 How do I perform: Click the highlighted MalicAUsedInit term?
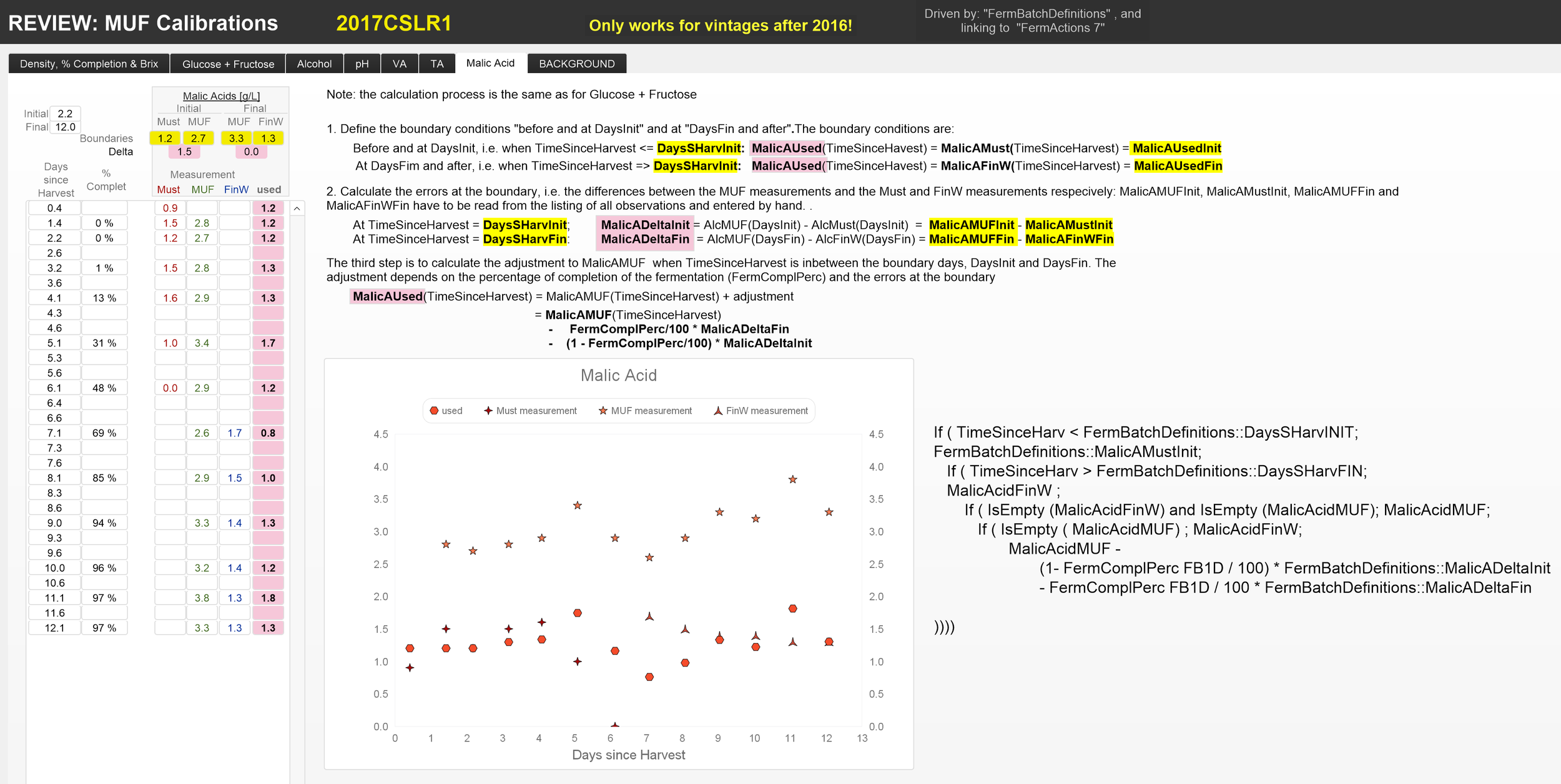tap(1176, 149)
